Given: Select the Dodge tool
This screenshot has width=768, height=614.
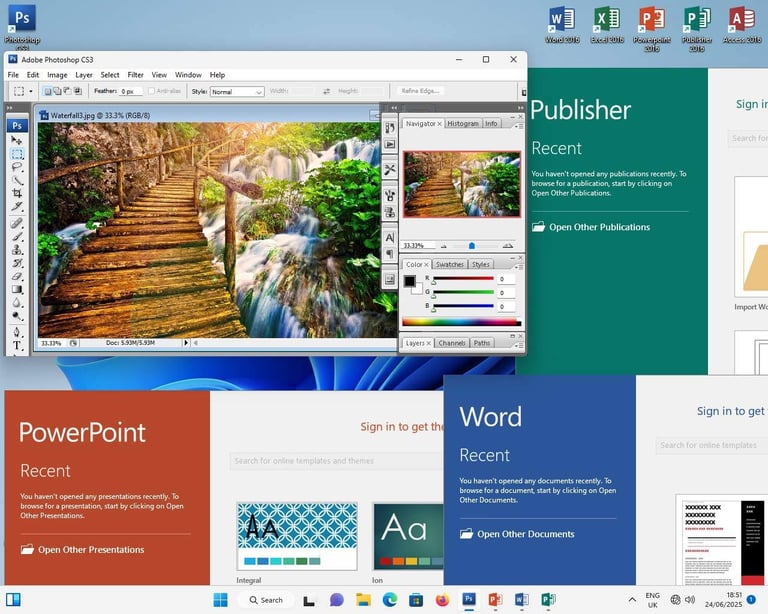Looking at the screenshot, I should pyautogui.click(x=17, y=316).
